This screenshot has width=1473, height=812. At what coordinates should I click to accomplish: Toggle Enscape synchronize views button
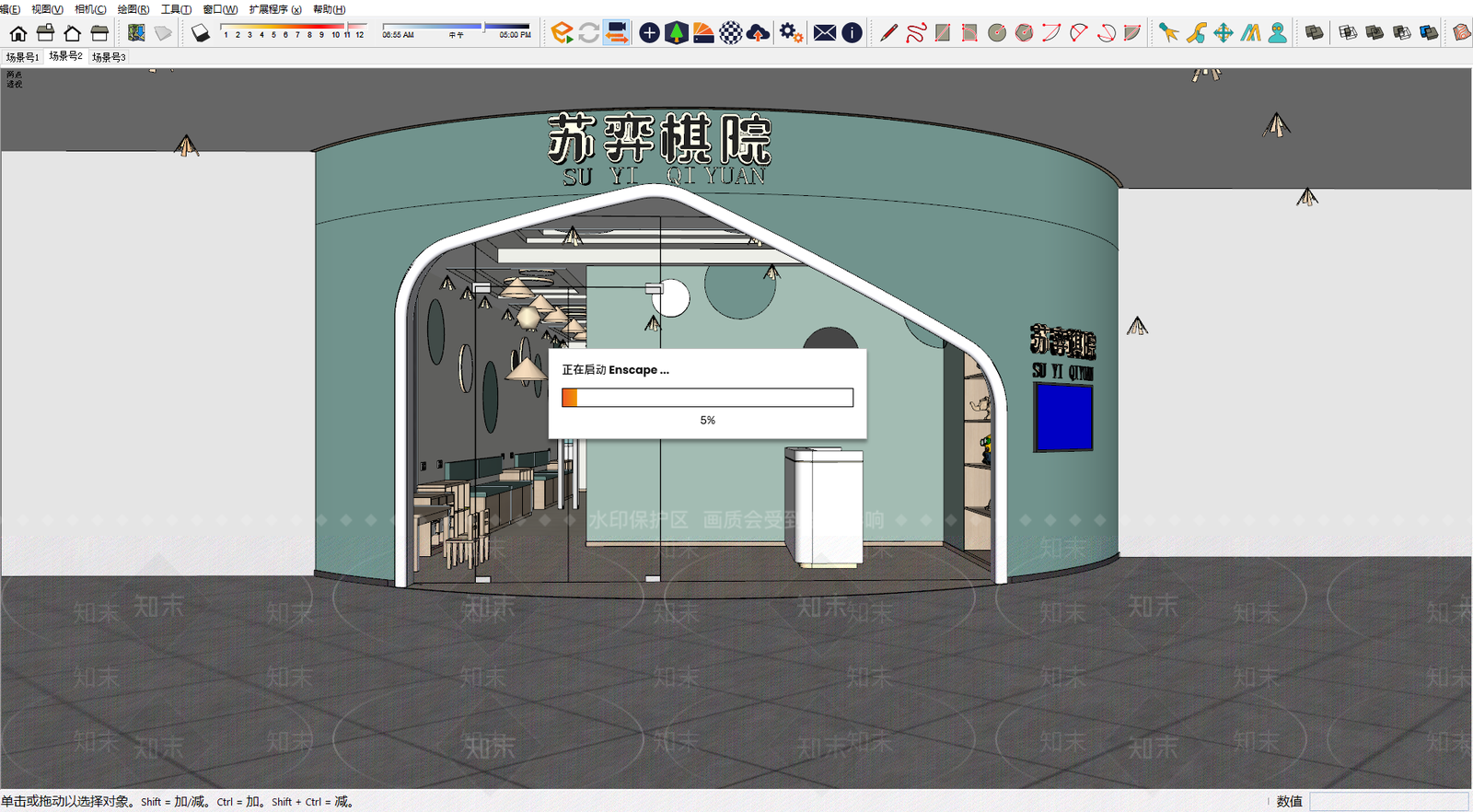point(617,33)
